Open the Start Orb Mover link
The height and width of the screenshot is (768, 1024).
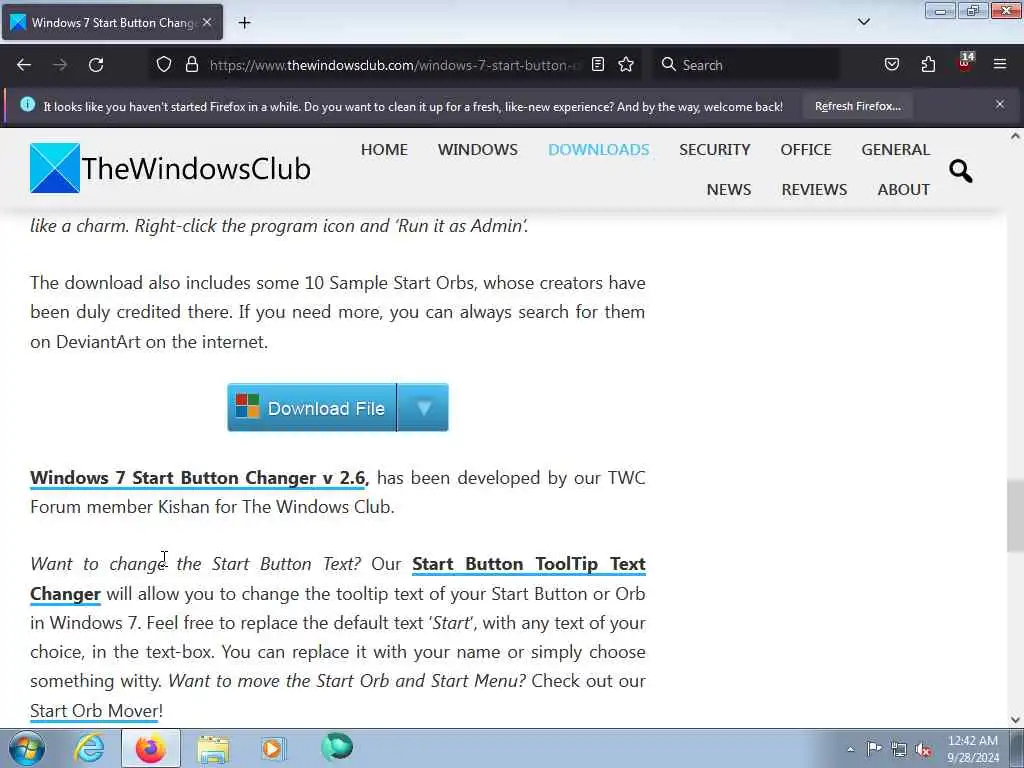coord(94,711)
